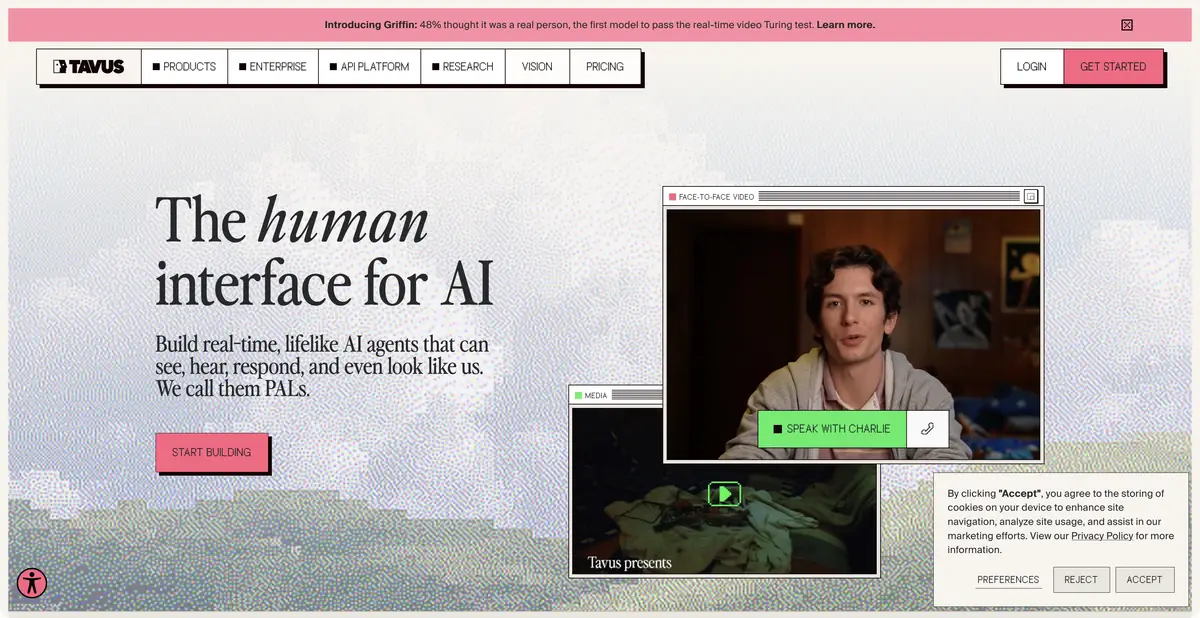Image resolution: width=1200 pixels, height=618 pixels.
Task: Expand the Face-to-Face Video window
Action: tap(1031, 197)
